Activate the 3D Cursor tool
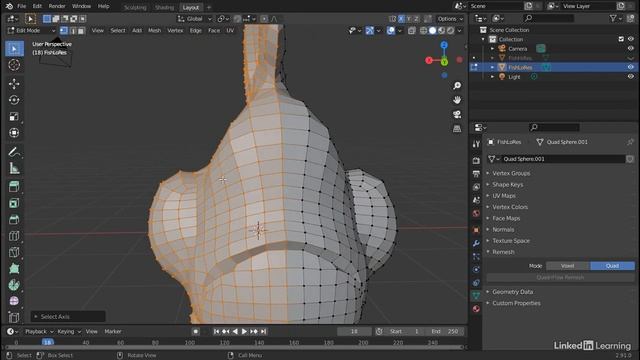Viewport: 640px width, 360px height. (x=14, y=65)
